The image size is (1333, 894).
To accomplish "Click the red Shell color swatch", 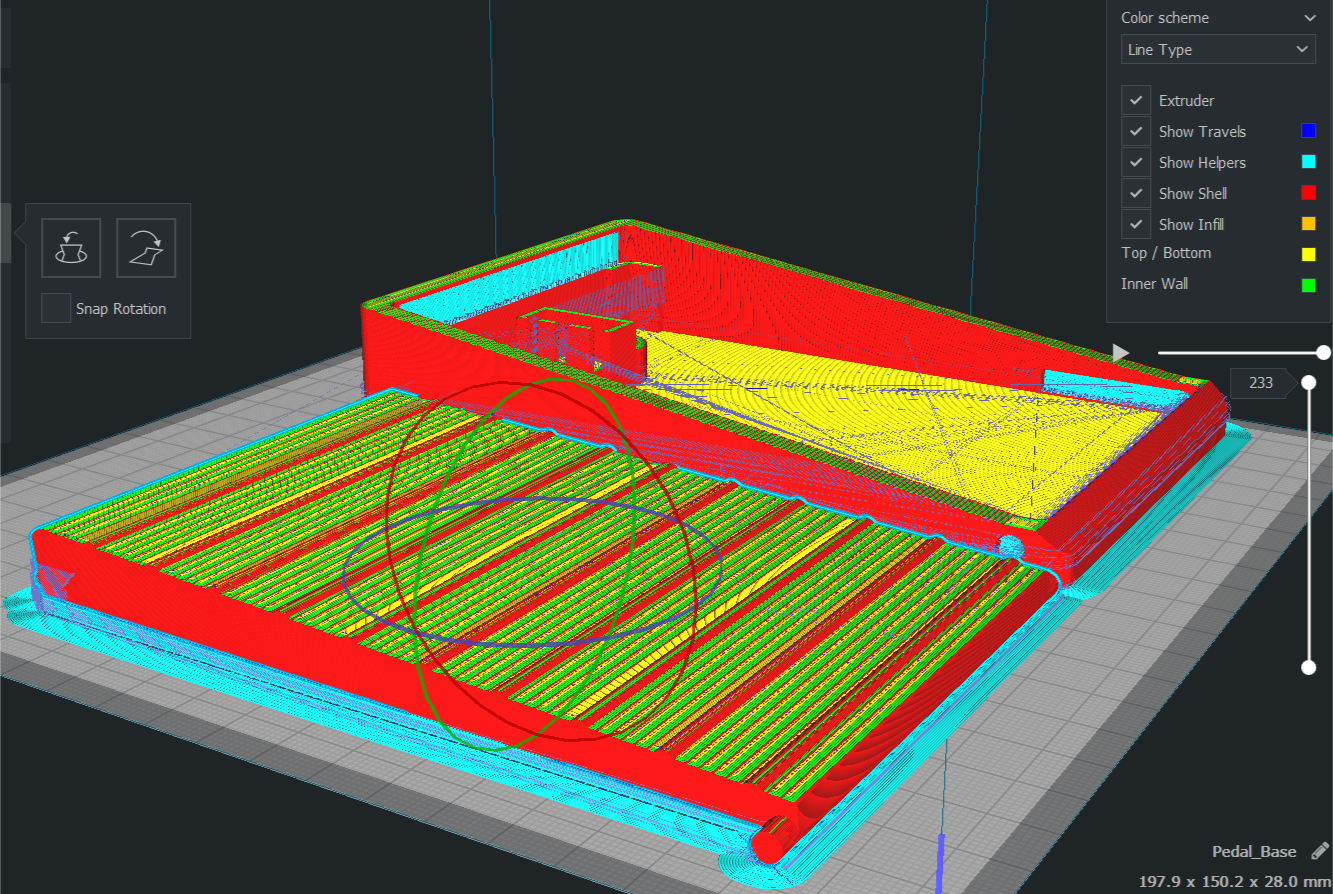I will (1308, 193).
